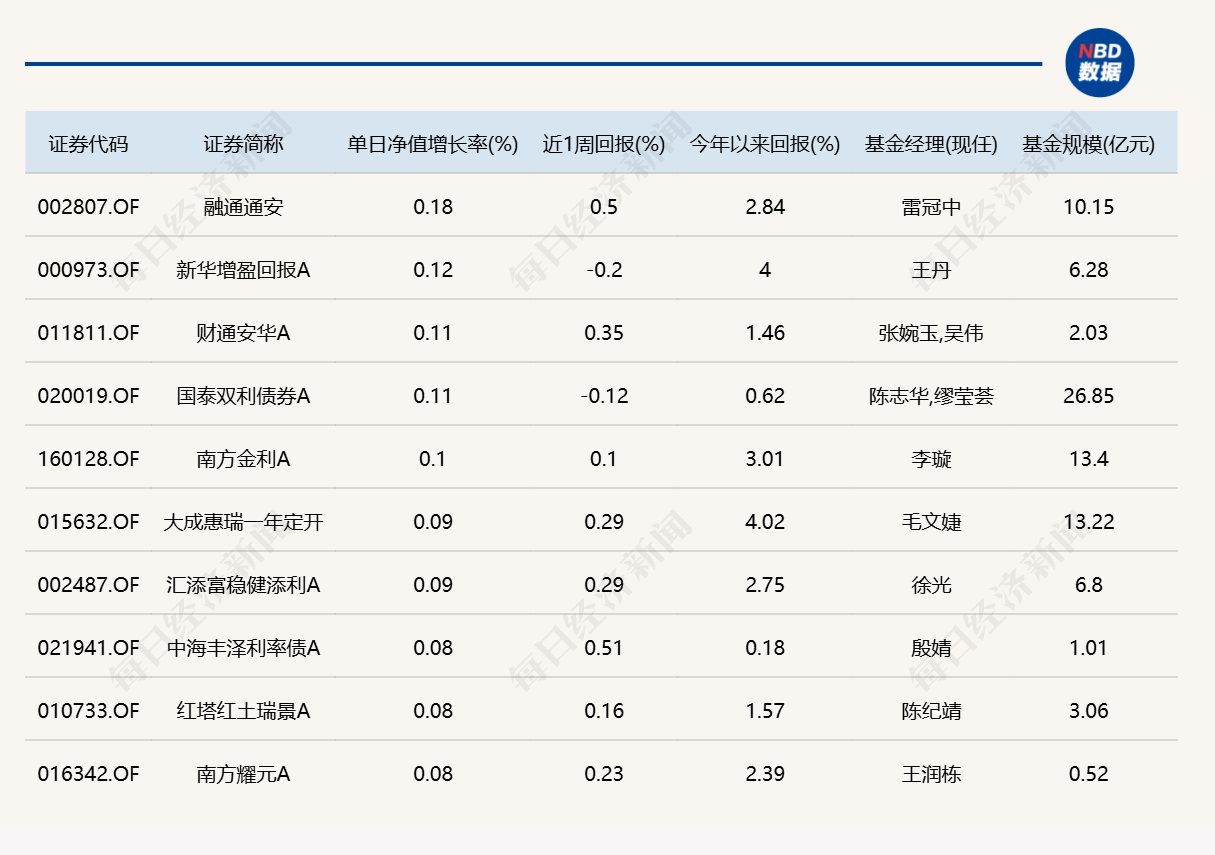Select code 011811.OF
Image resolution: width=1215 pixels, height=855 pixels.
[x=89, y=333]
